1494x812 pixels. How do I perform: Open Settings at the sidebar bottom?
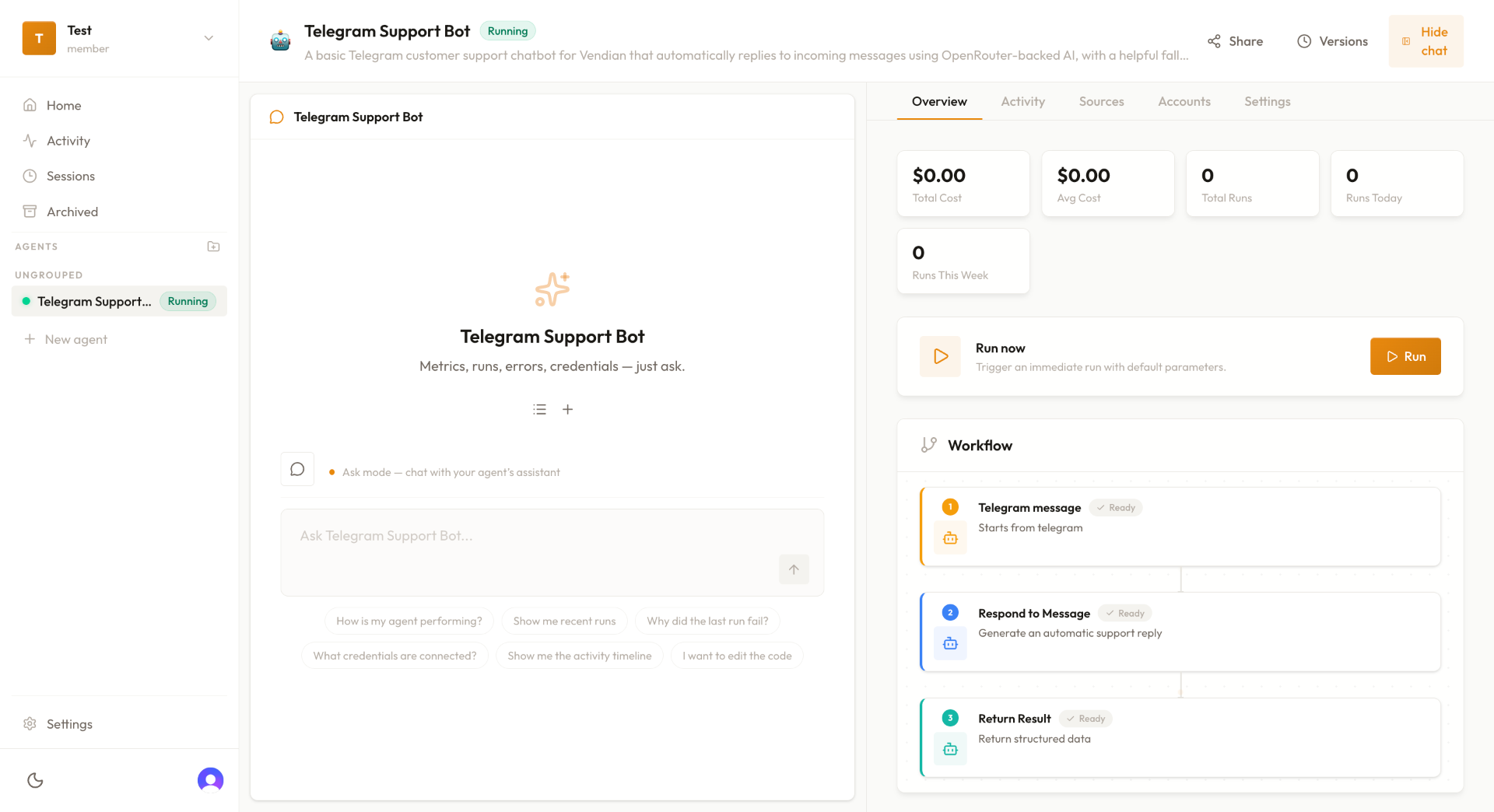pos(119,724)
